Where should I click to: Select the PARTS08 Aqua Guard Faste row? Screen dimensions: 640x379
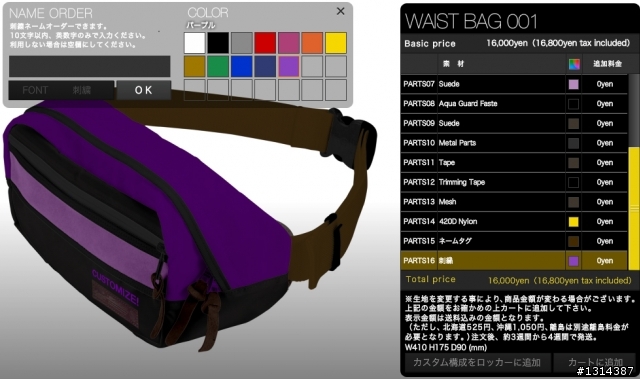tap(514, 104)
